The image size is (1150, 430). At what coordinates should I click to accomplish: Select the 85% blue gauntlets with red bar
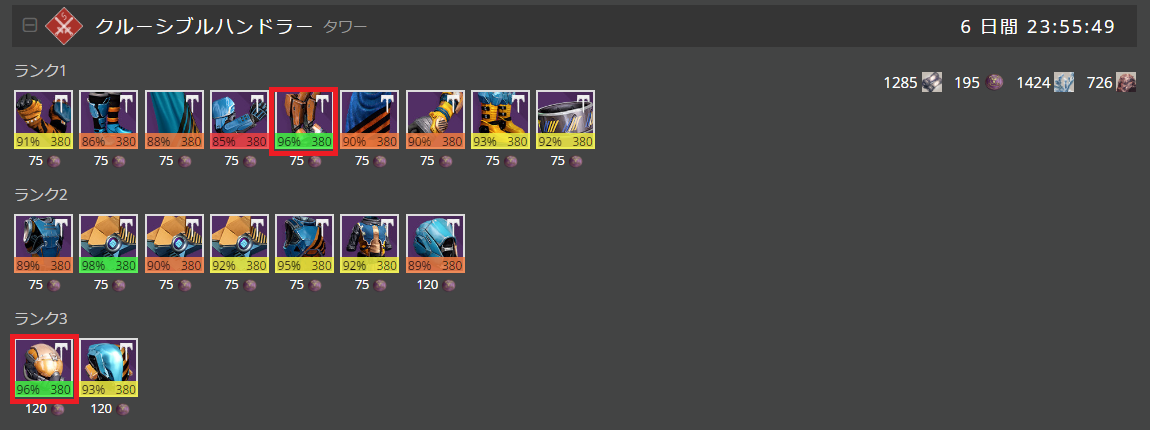click(239, 120)
